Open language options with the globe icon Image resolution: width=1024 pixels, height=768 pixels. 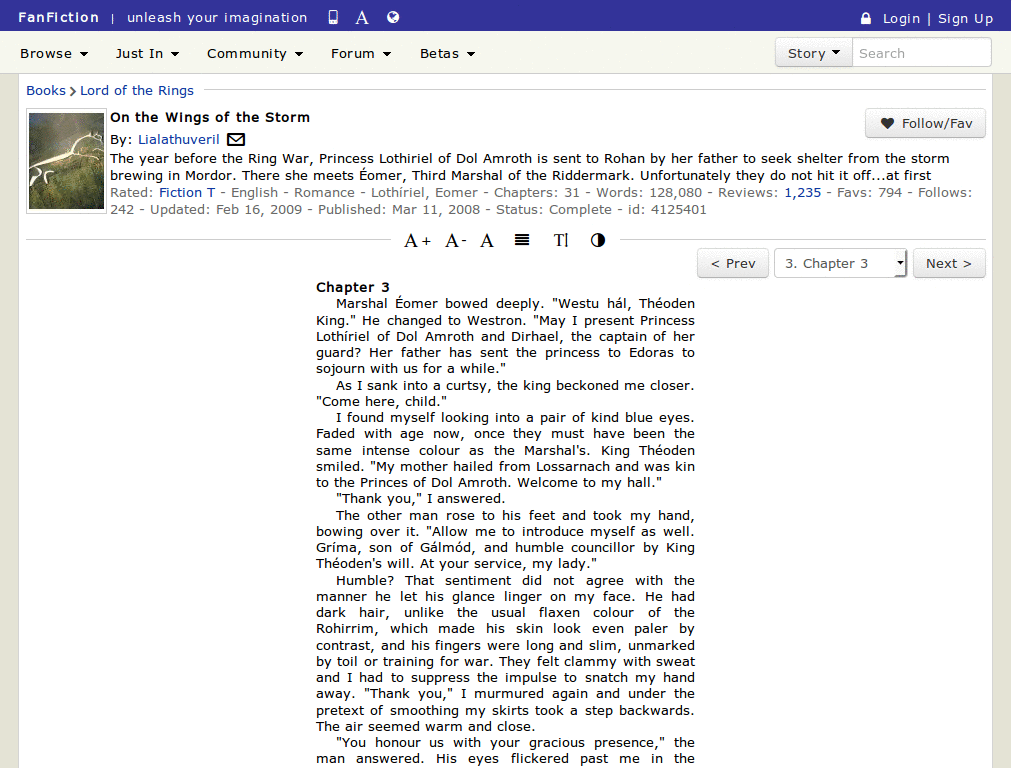click(x=393, y=17)
